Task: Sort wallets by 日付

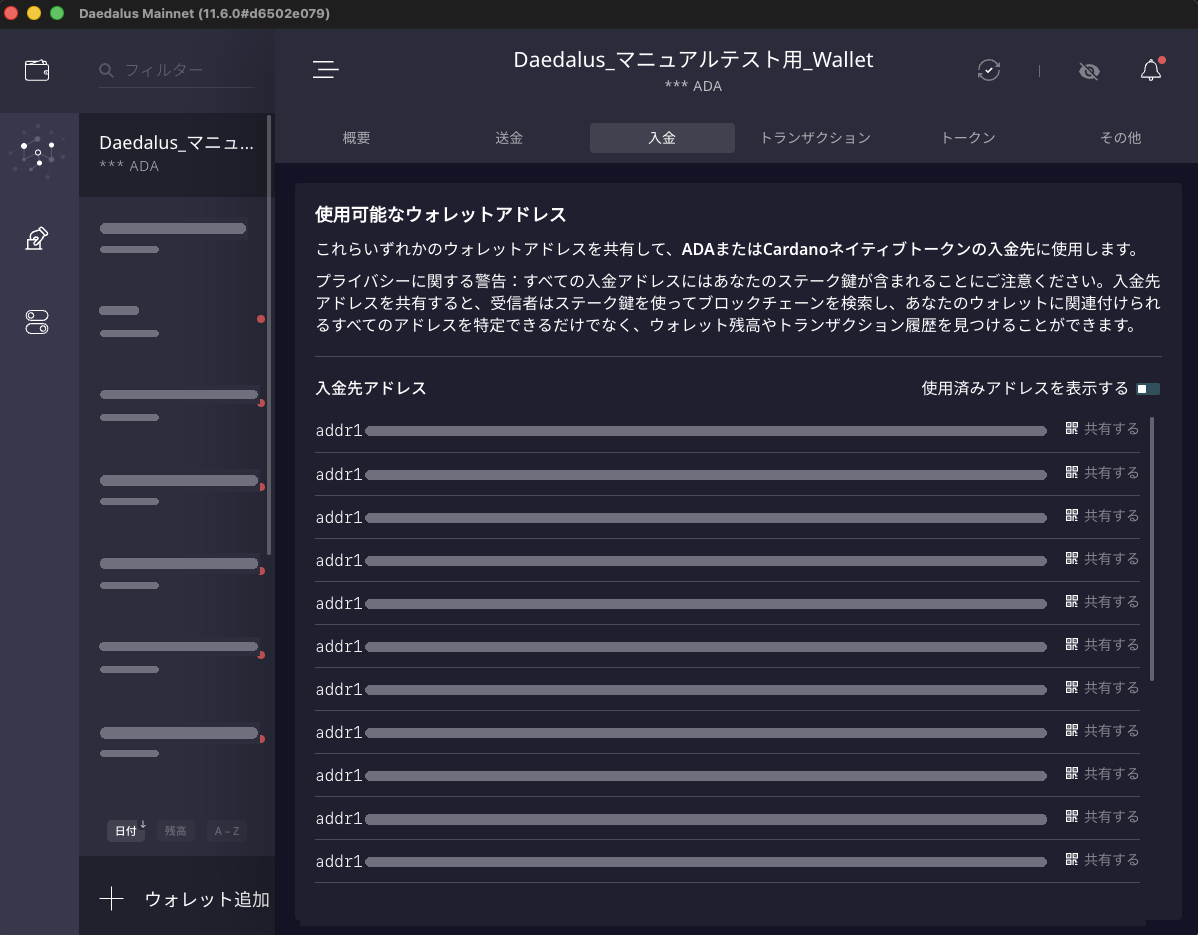Action: pyautogui.click(x=127, y=830)
